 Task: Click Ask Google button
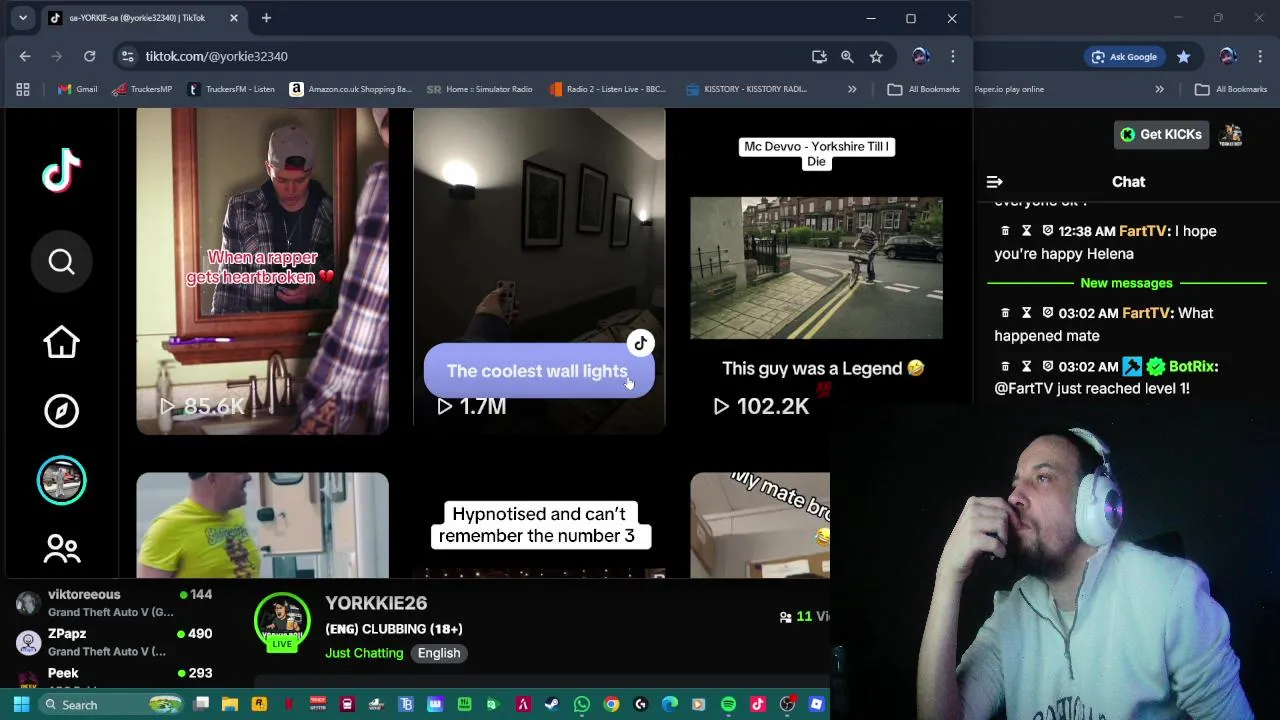point(1124,57)
